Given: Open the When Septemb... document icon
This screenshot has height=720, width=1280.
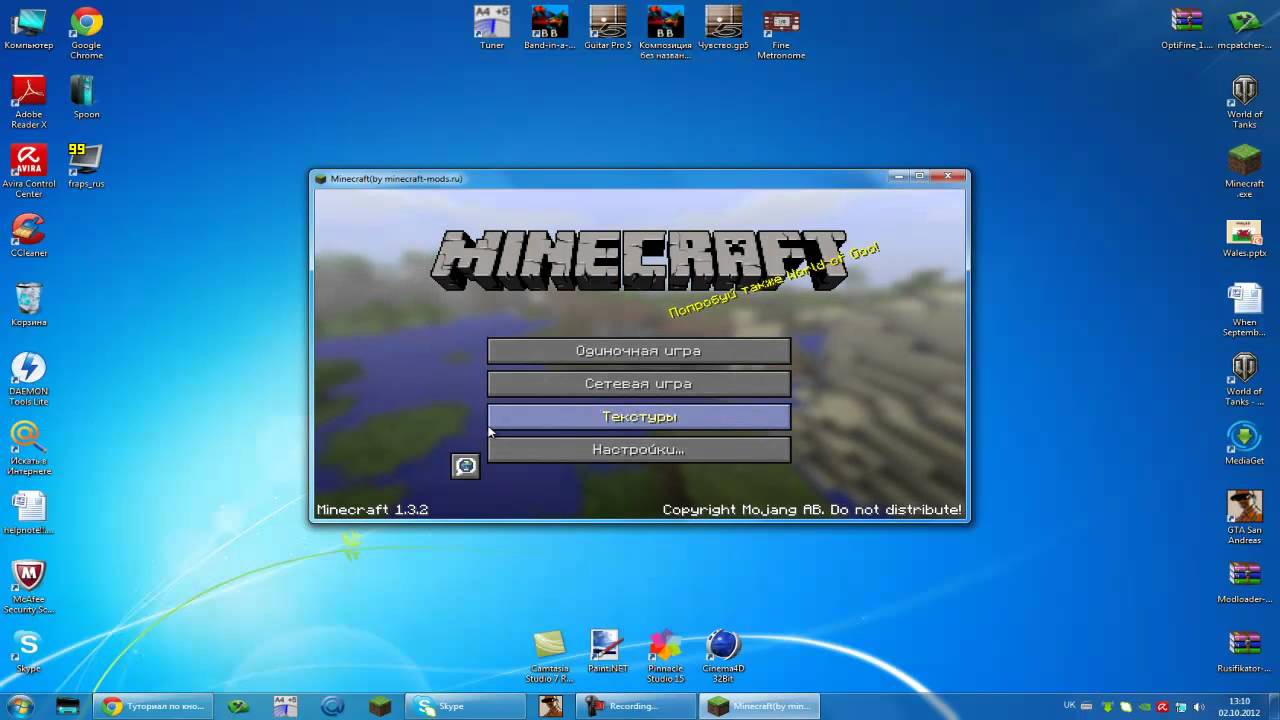Looking at the screenshot, I should click(x=1244, y=310).
